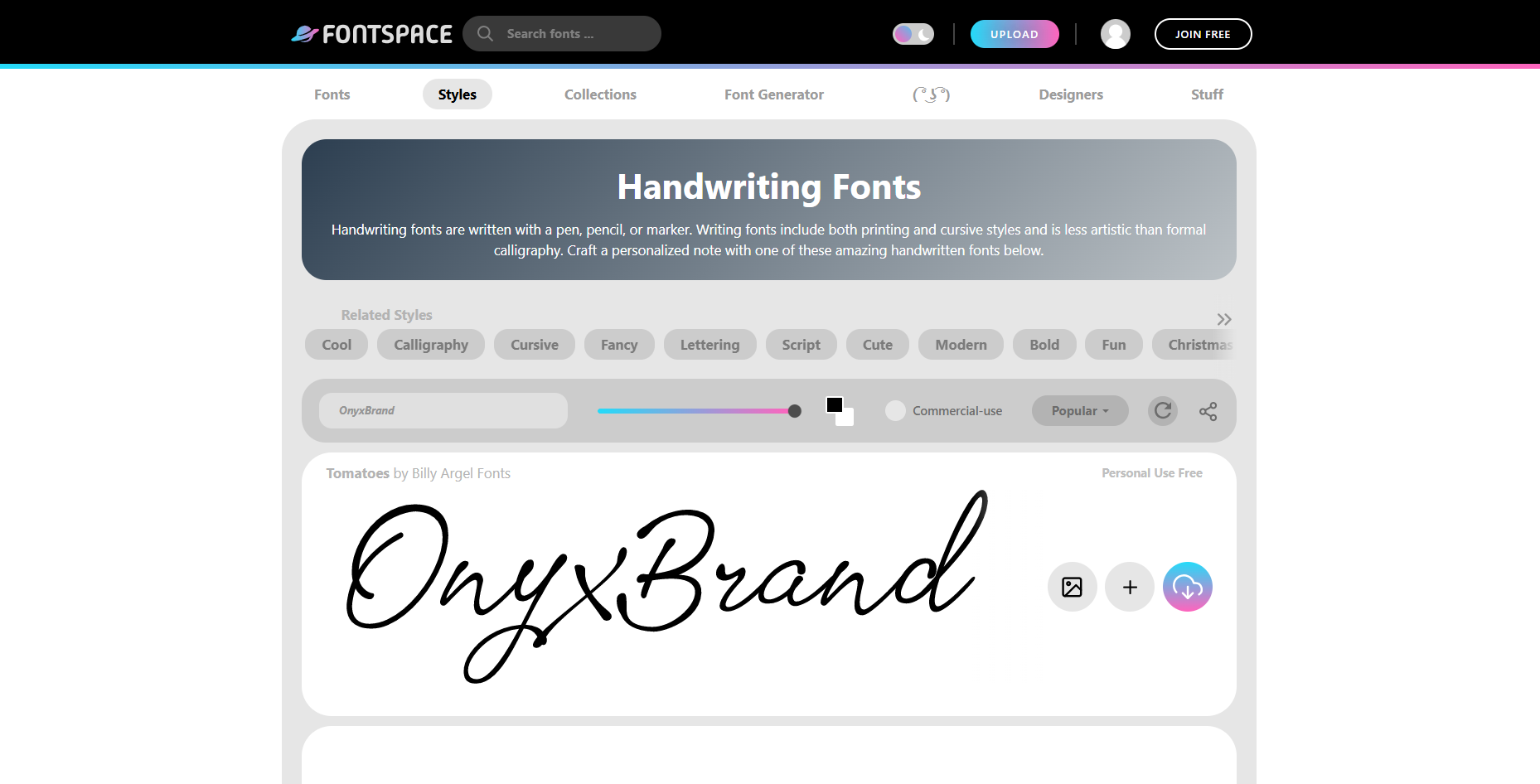Open the share options icon

[1208, 410]
